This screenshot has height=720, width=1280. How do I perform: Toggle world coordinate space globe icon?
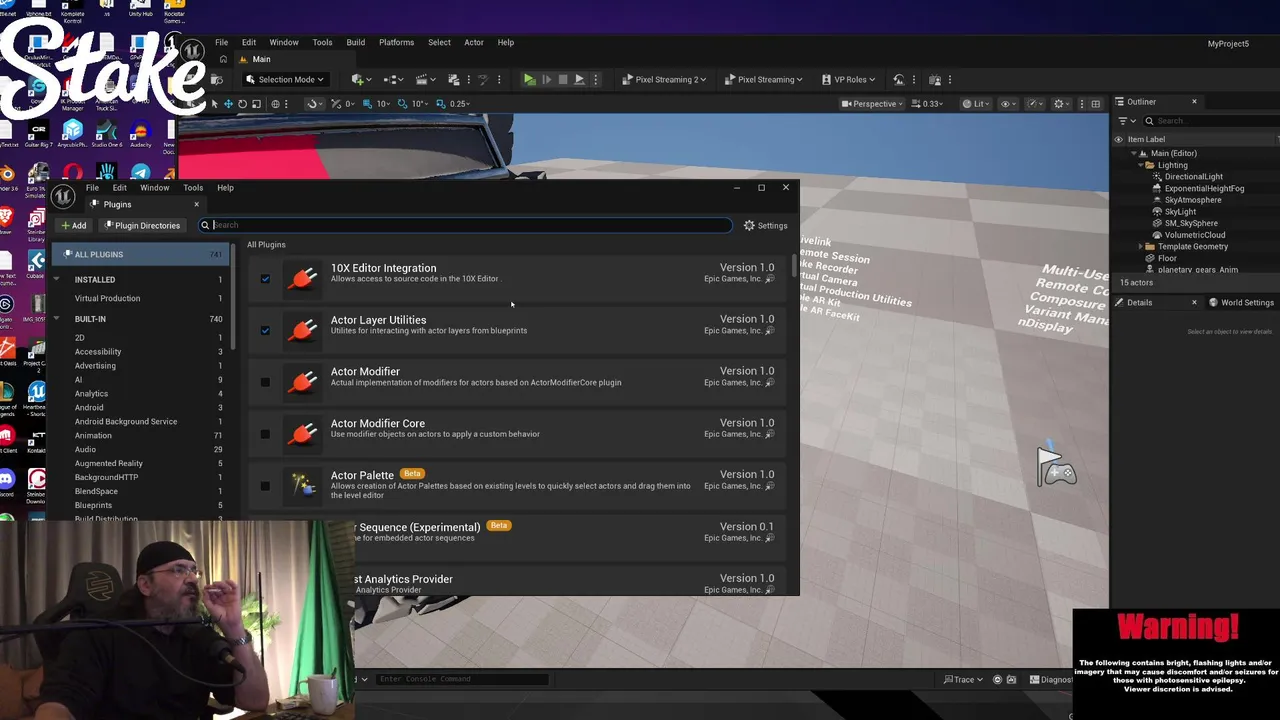click(275, 104)
